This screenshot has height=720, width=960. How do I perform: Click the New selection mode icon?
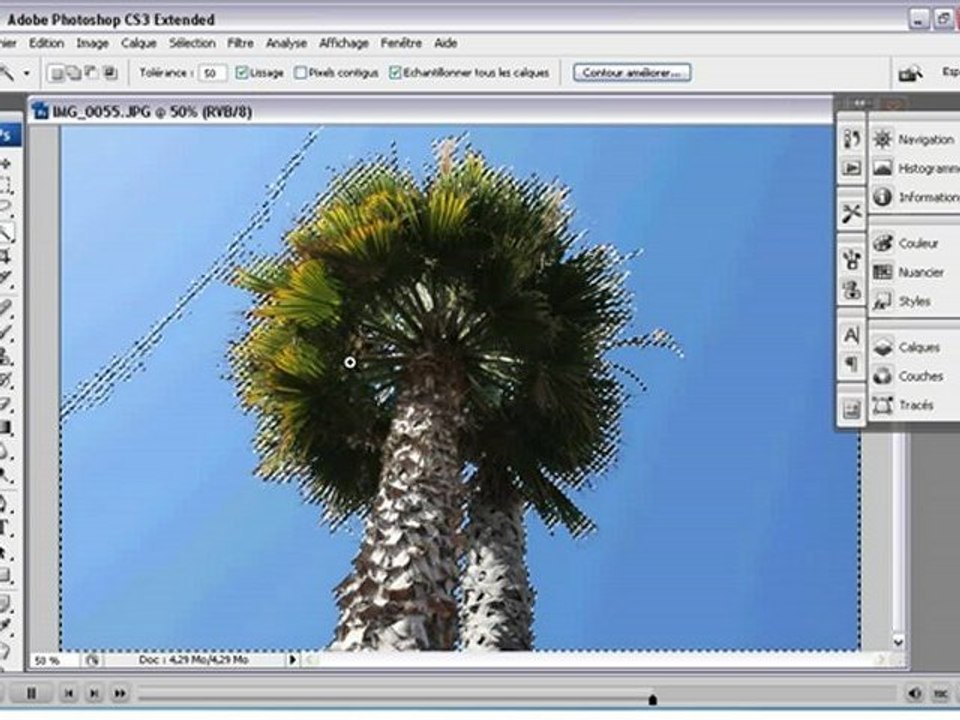coord(56,73)
